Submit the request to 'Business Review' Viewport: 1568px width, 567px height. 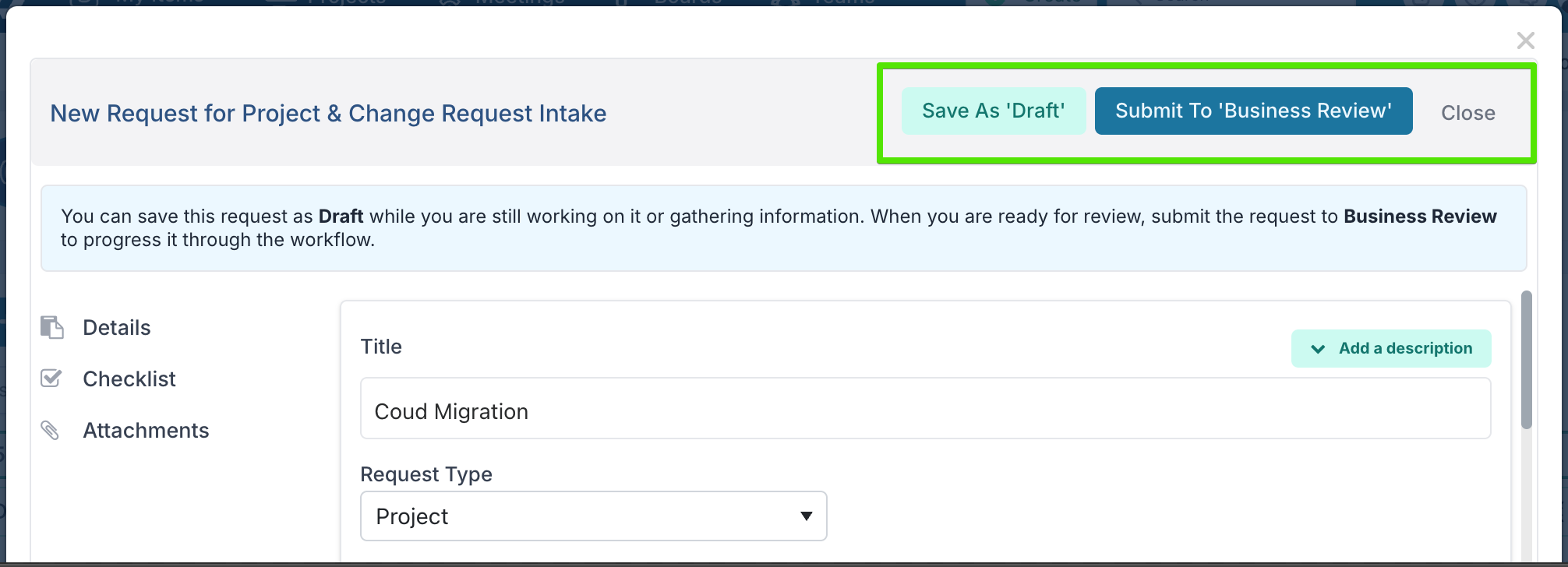point(1252,111)
